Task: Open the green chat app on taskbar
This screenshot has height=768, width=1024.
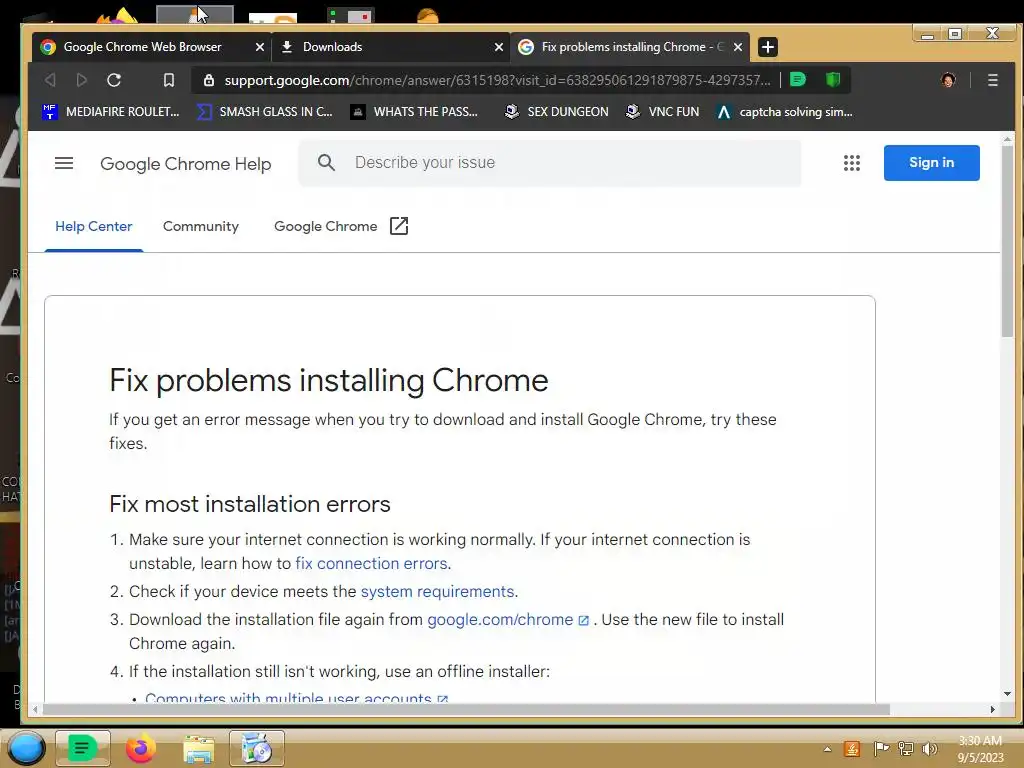Action: (83, 748)
